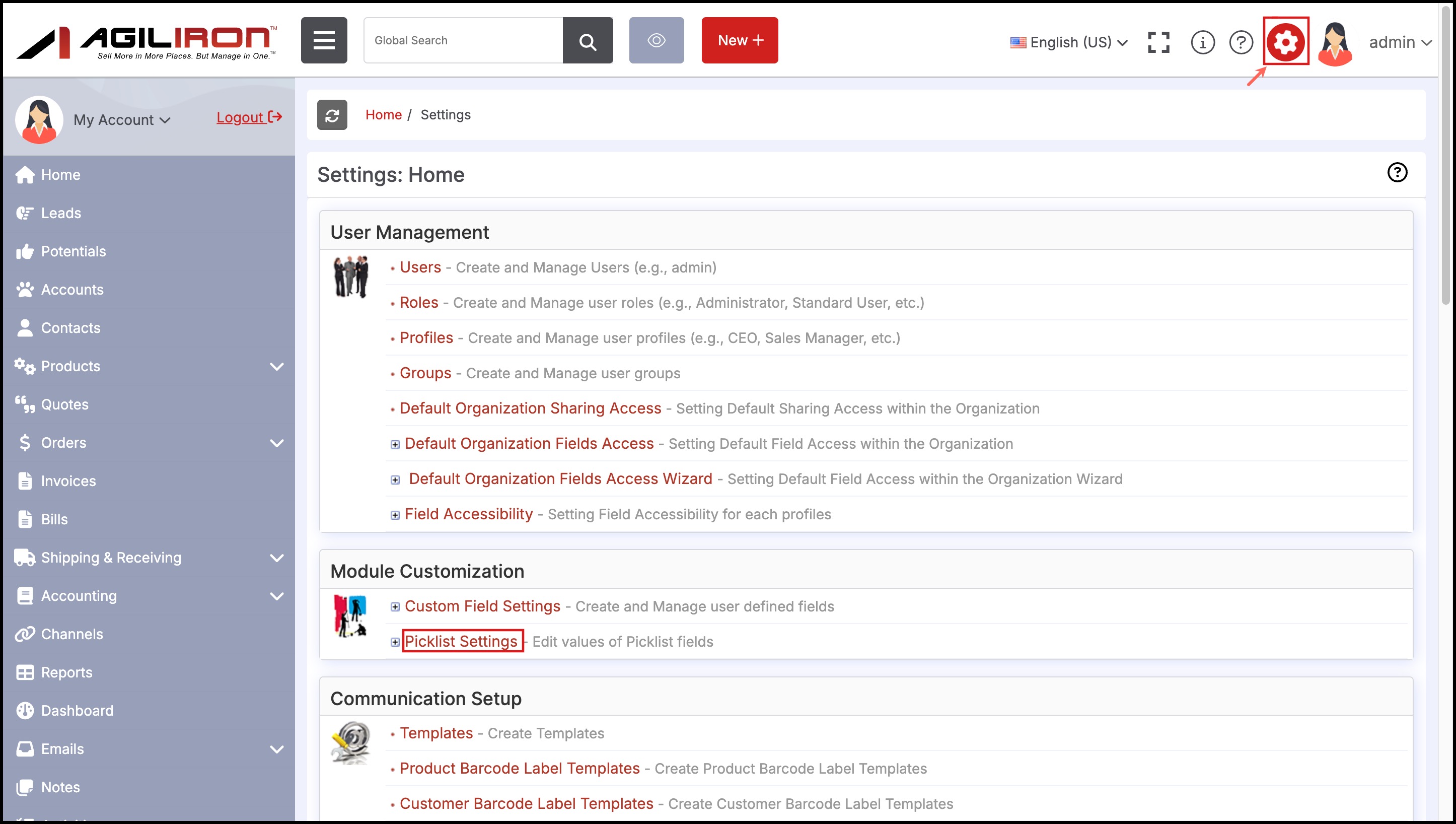Click the refresh icon beside breadcrumb
The width and height of the screenshot is (1456, 824).
tap(332, 115)
